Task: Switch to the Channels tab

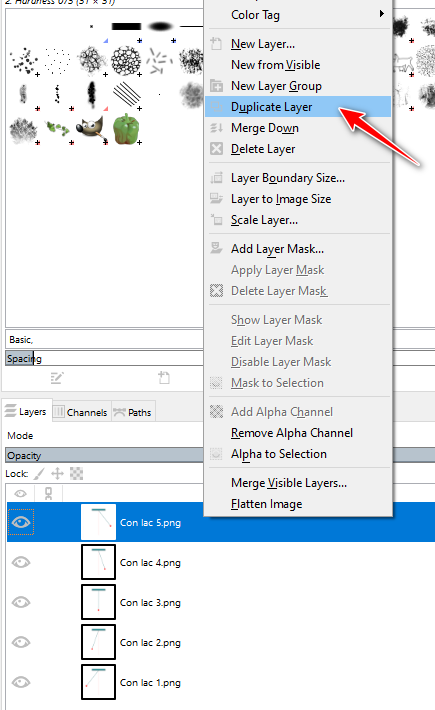Action: click(x=81, y=412)
